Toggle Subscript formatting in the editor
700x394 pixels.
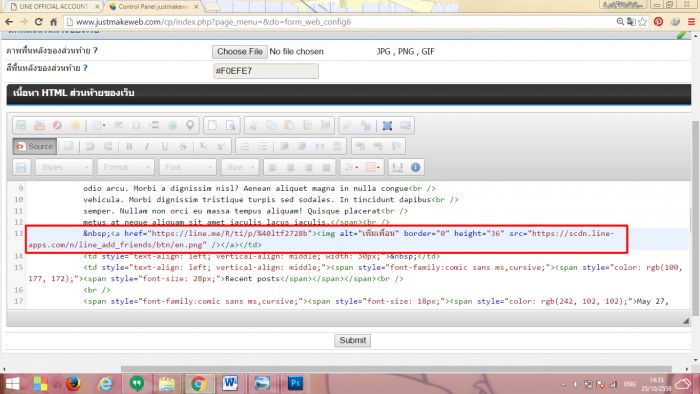point(203,146)
